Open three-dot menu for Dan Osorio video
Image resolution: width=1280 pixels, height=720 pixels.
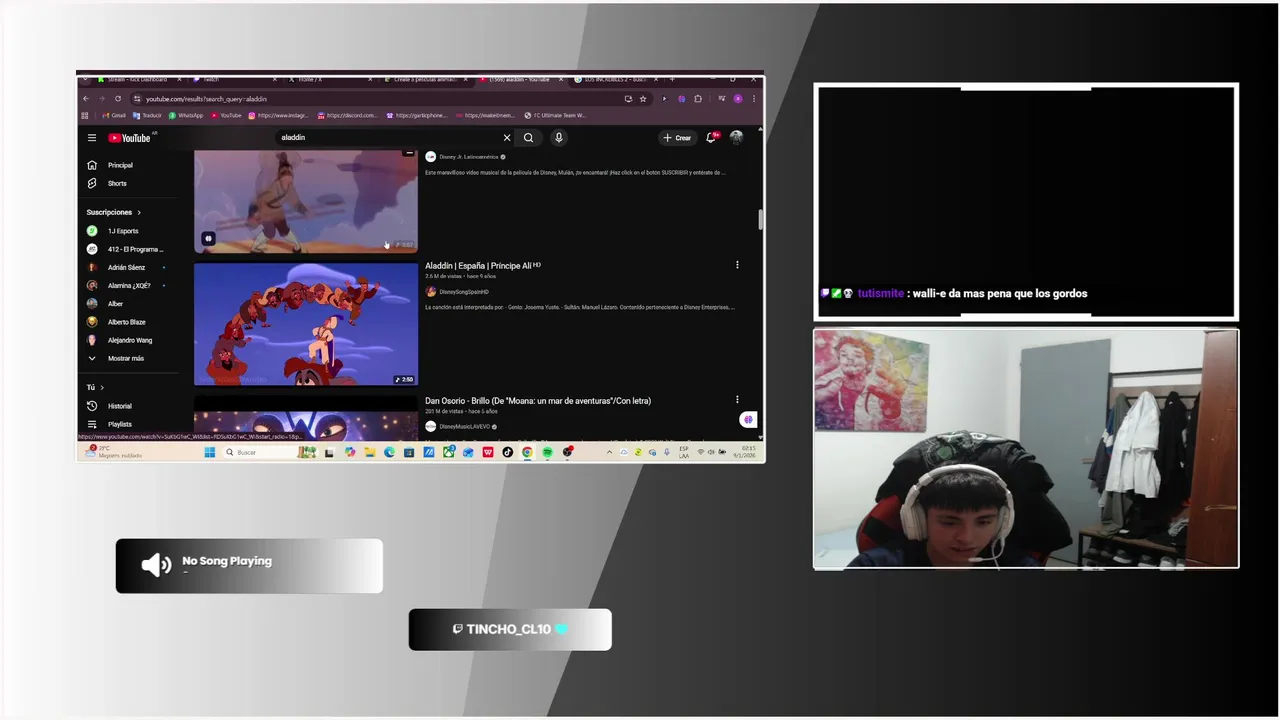click(x=737, y=400)
